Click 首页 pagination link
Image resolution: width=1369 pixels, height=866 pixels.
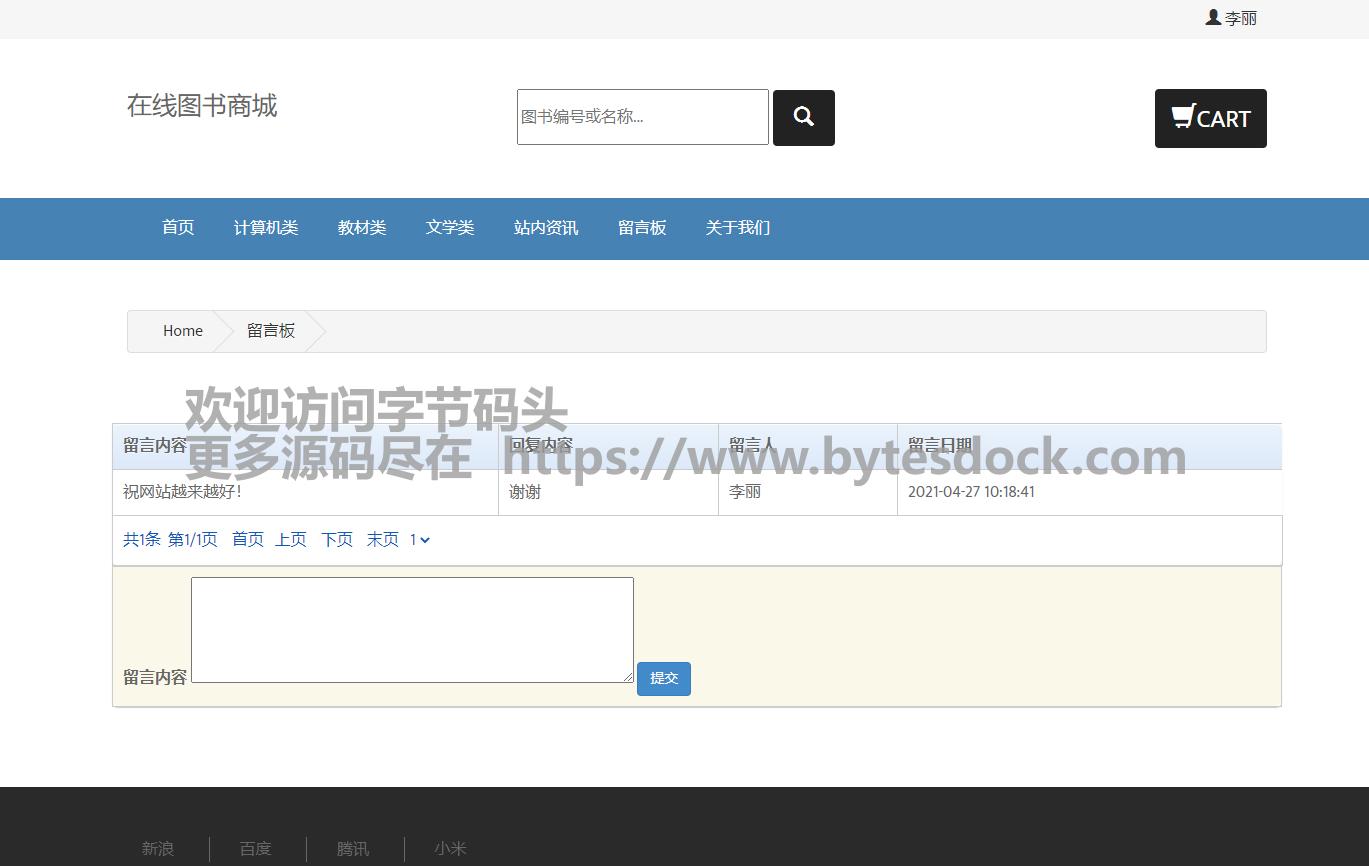point(248,540)
